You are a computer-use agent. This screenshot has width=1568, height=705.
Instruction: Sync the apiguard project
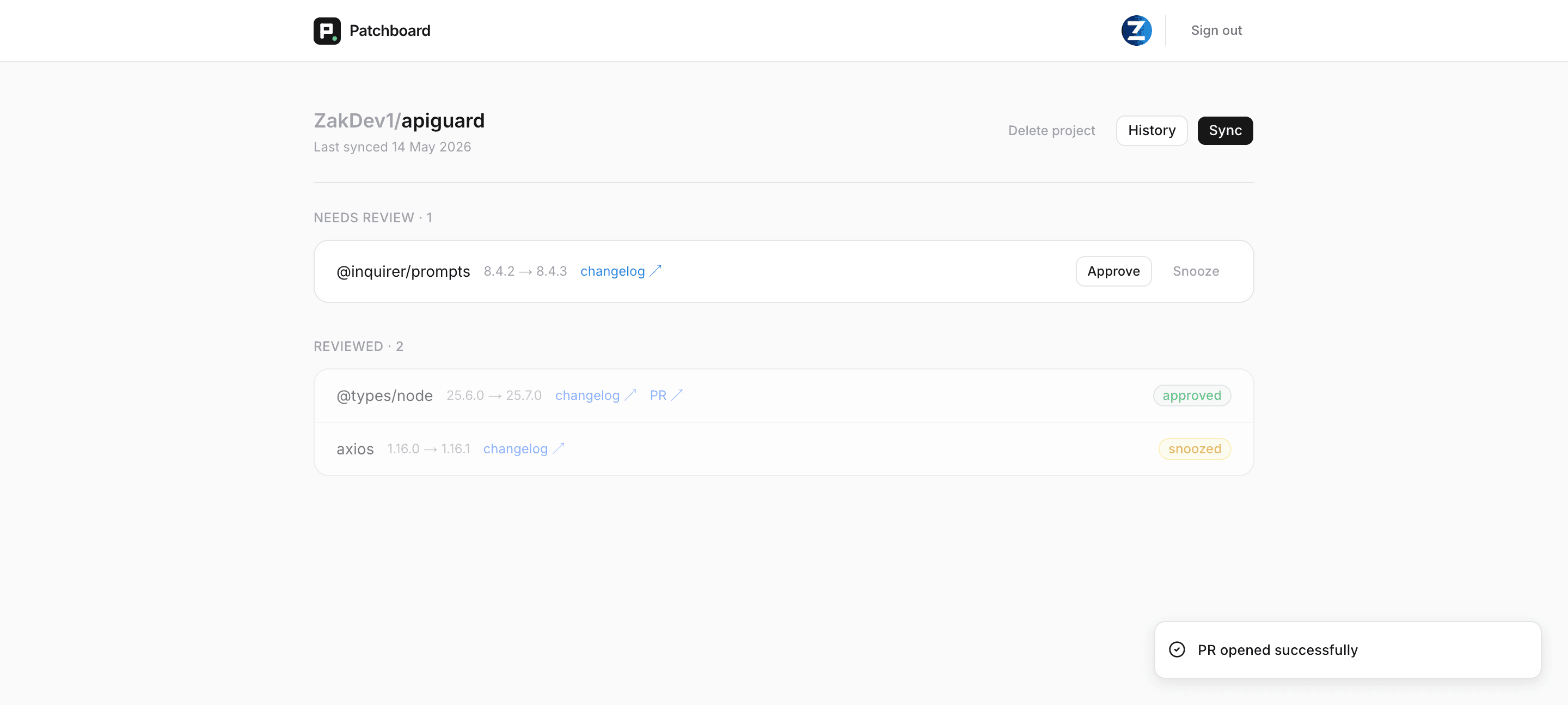coord(1226,130)
